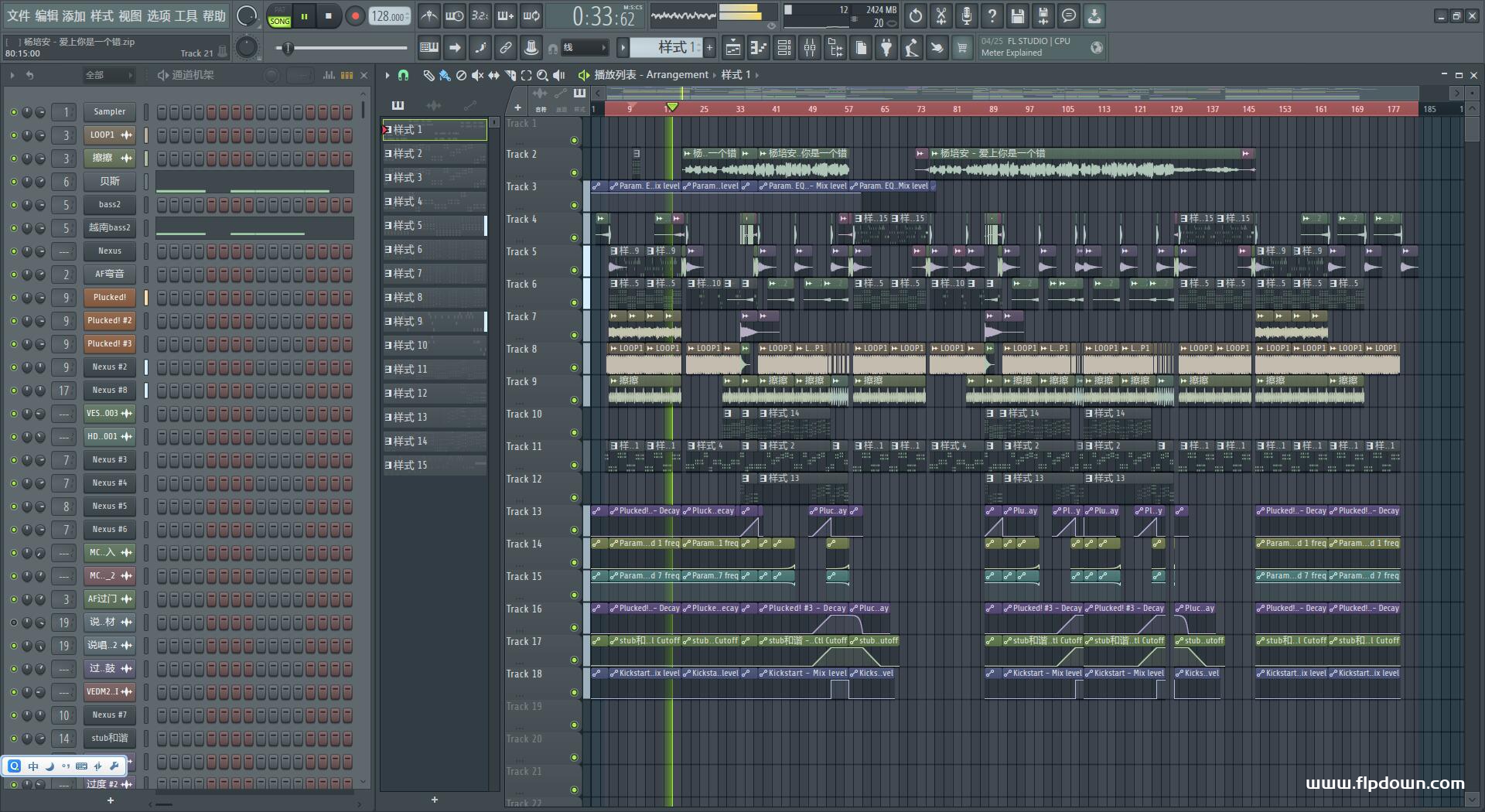Screen dimensions: 1485x812
Task: Toggle the loop recording icon
Action: click(x=531, y=15)
